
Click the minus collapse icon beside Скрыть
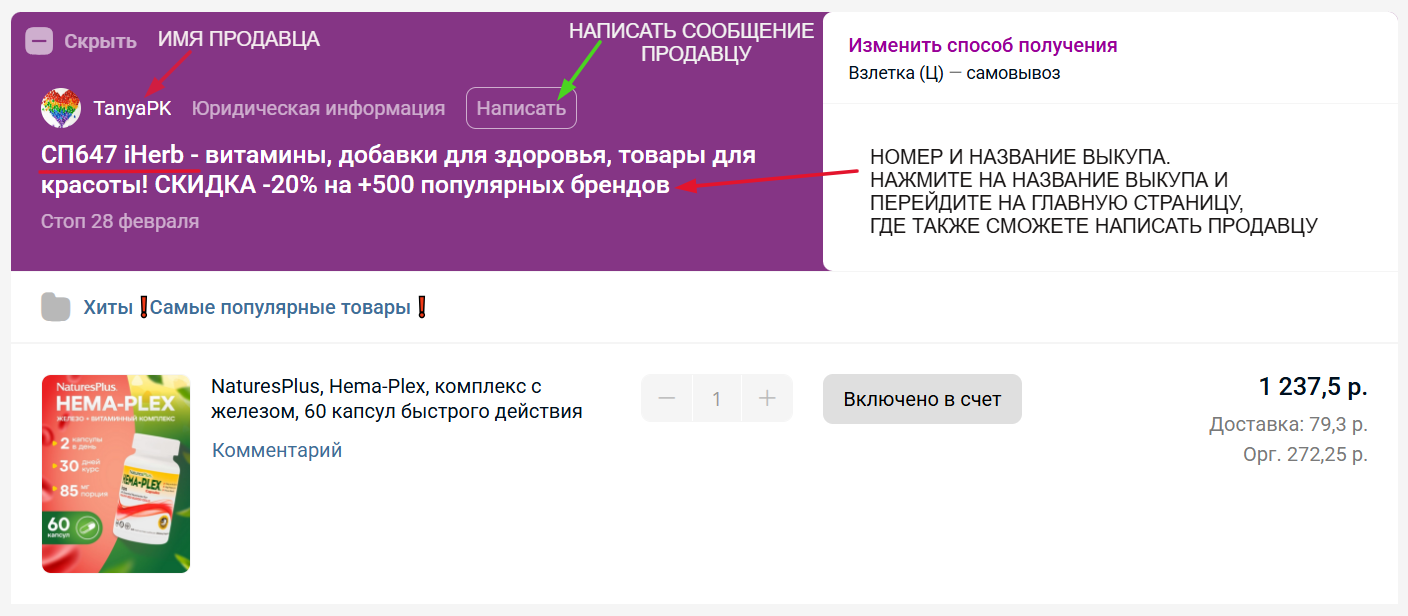40,41
